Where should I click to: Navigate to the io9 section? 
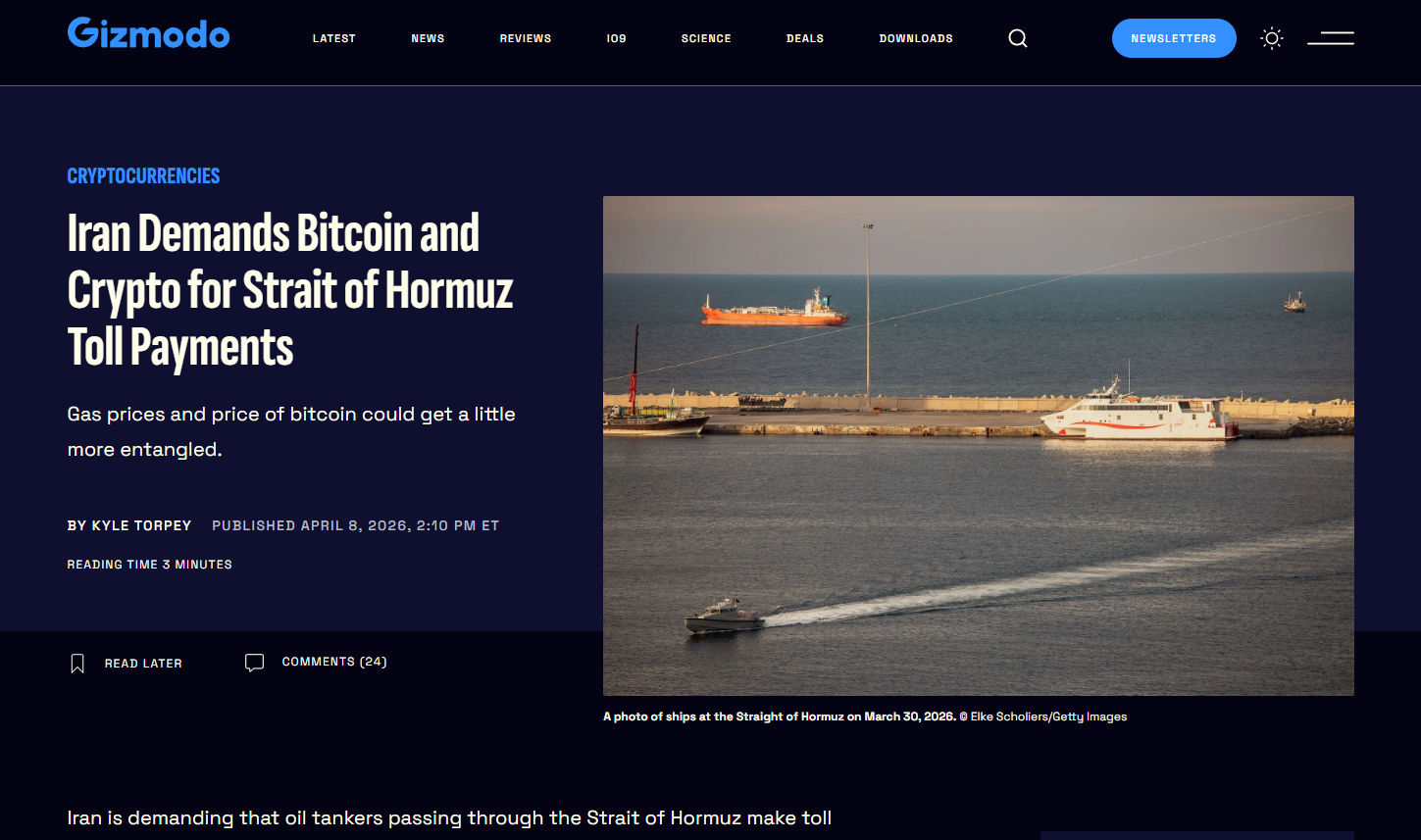tap(616, 38)
